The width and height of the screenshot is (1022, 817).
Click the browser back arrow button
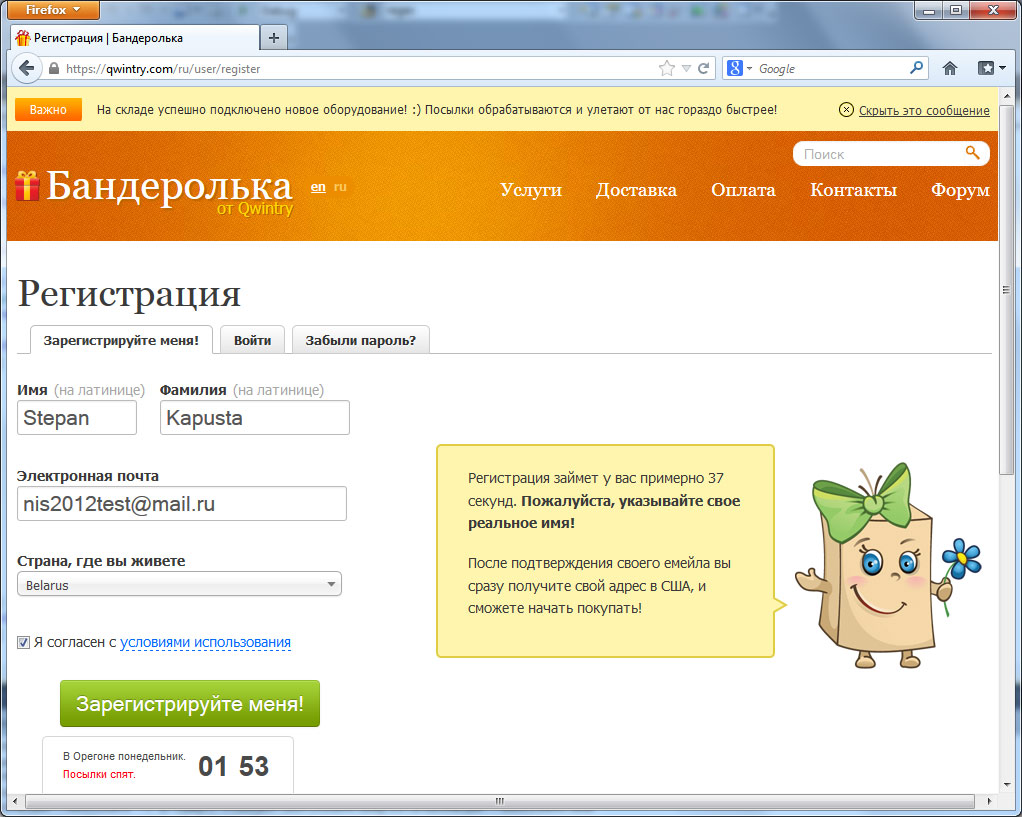[26, 69]
